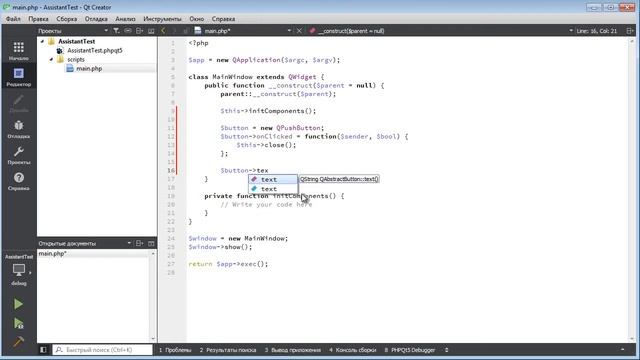Open the Отладка debug mode
The height and width of the screenshot is (360, 640).
[18, 129]
